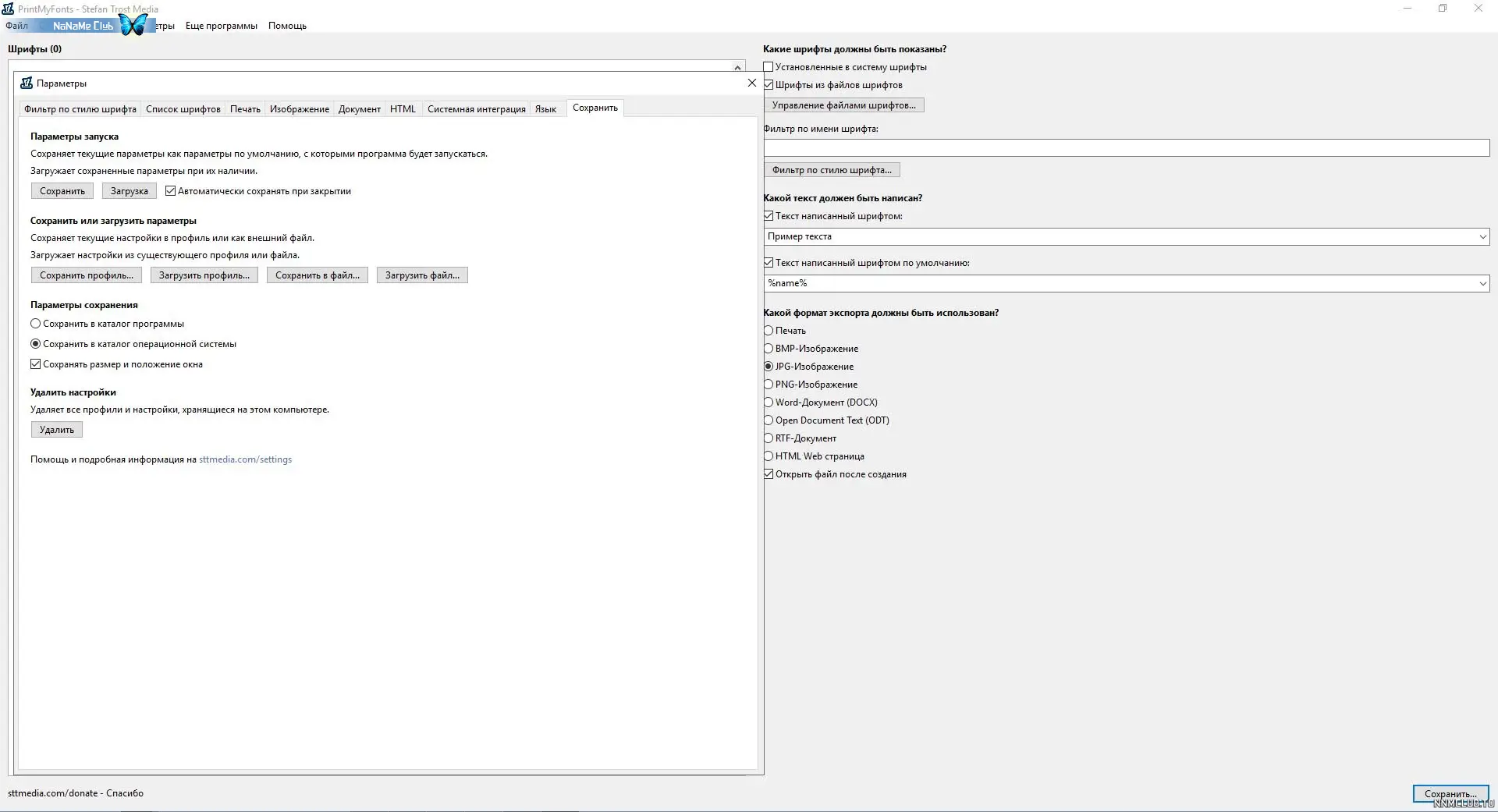Image resolution: width=1498 pixels, height=812 pixels.
Task: Click the Параметры dialog icon
Action: (27, 83)
